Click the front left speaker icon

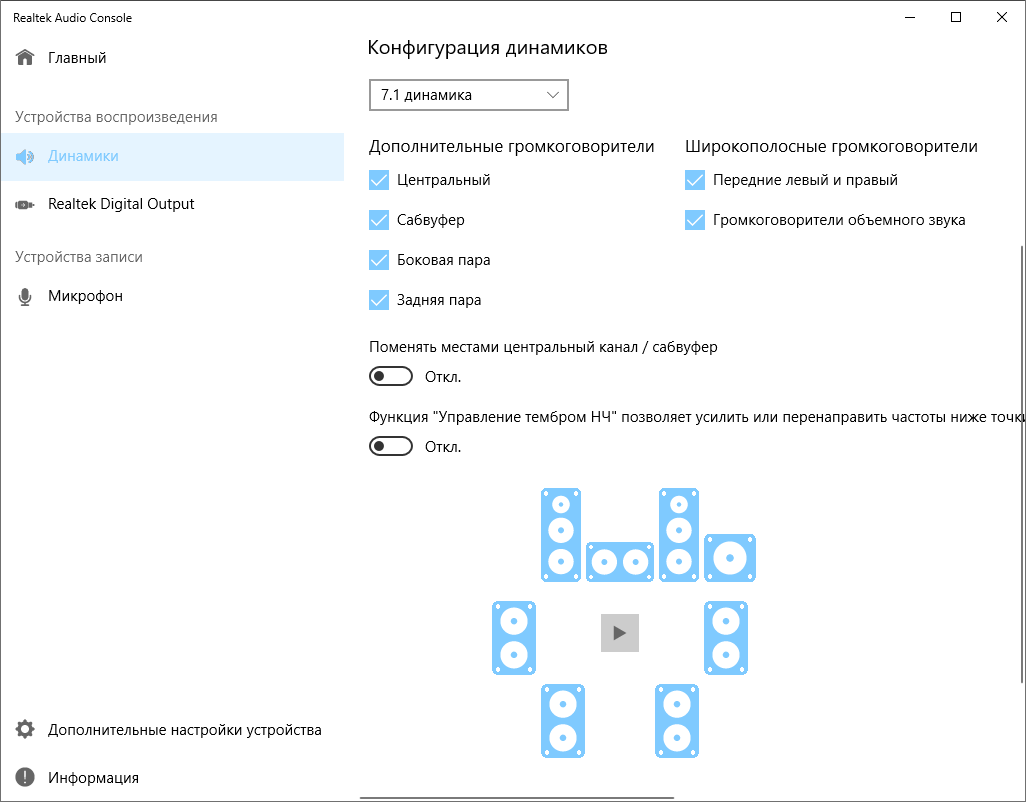click(x=561, y=534)
